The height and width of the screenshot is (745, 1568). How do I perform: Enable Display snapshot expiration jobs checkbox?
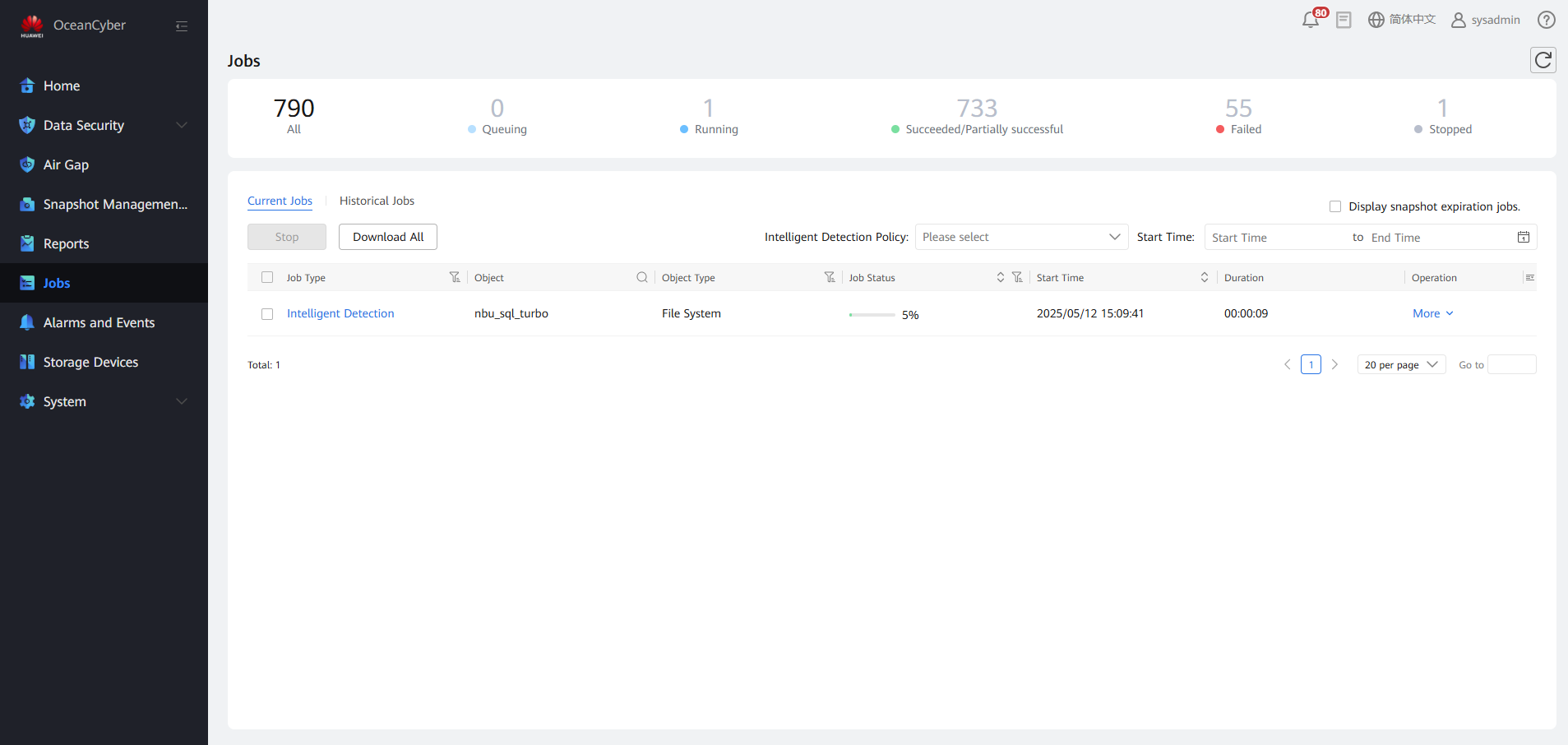[x=1335, y=206]
